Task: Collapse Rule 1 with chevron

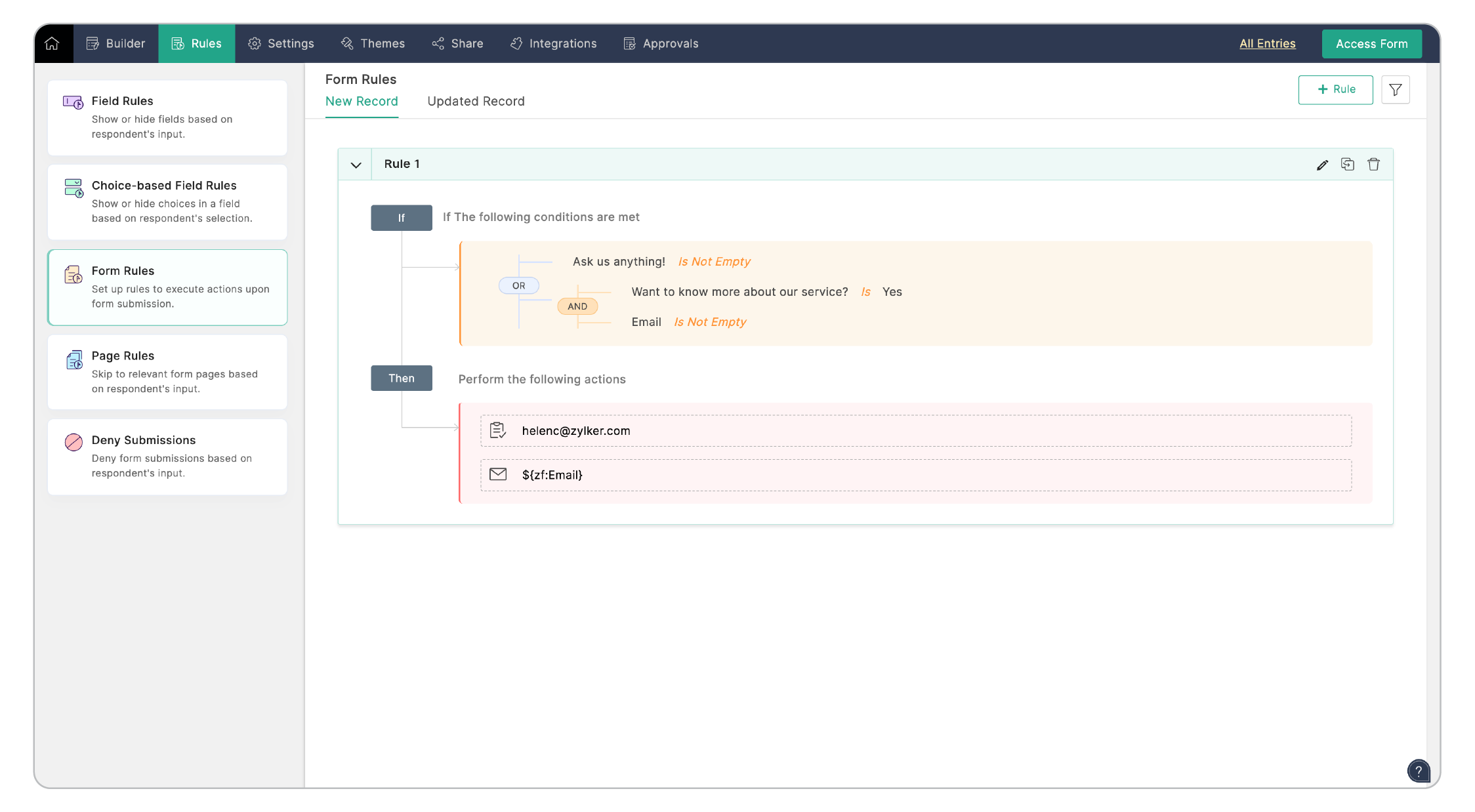Action: 356,165
